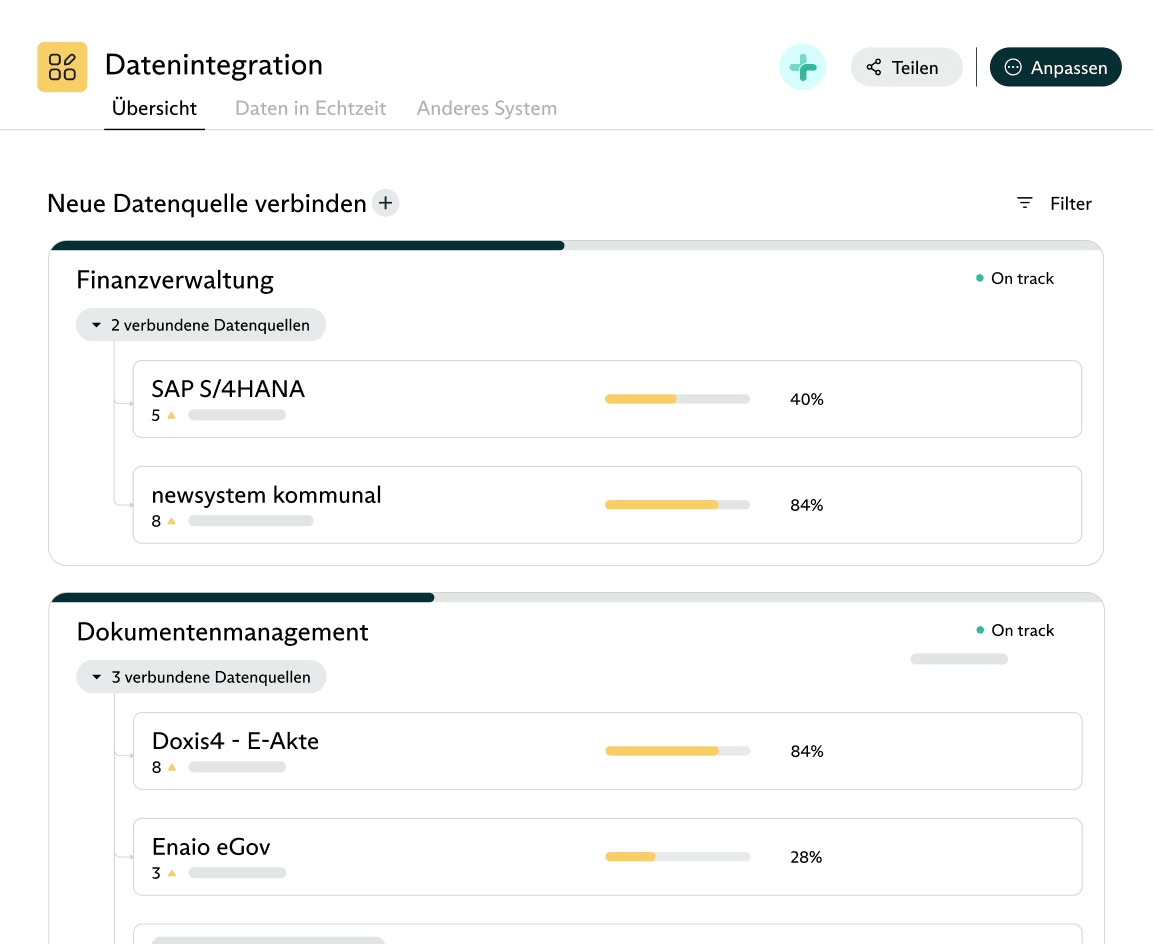
Task: Click the Finanzverwaltung On track status
Action: pyautogui.click(x=1015, y=279)
